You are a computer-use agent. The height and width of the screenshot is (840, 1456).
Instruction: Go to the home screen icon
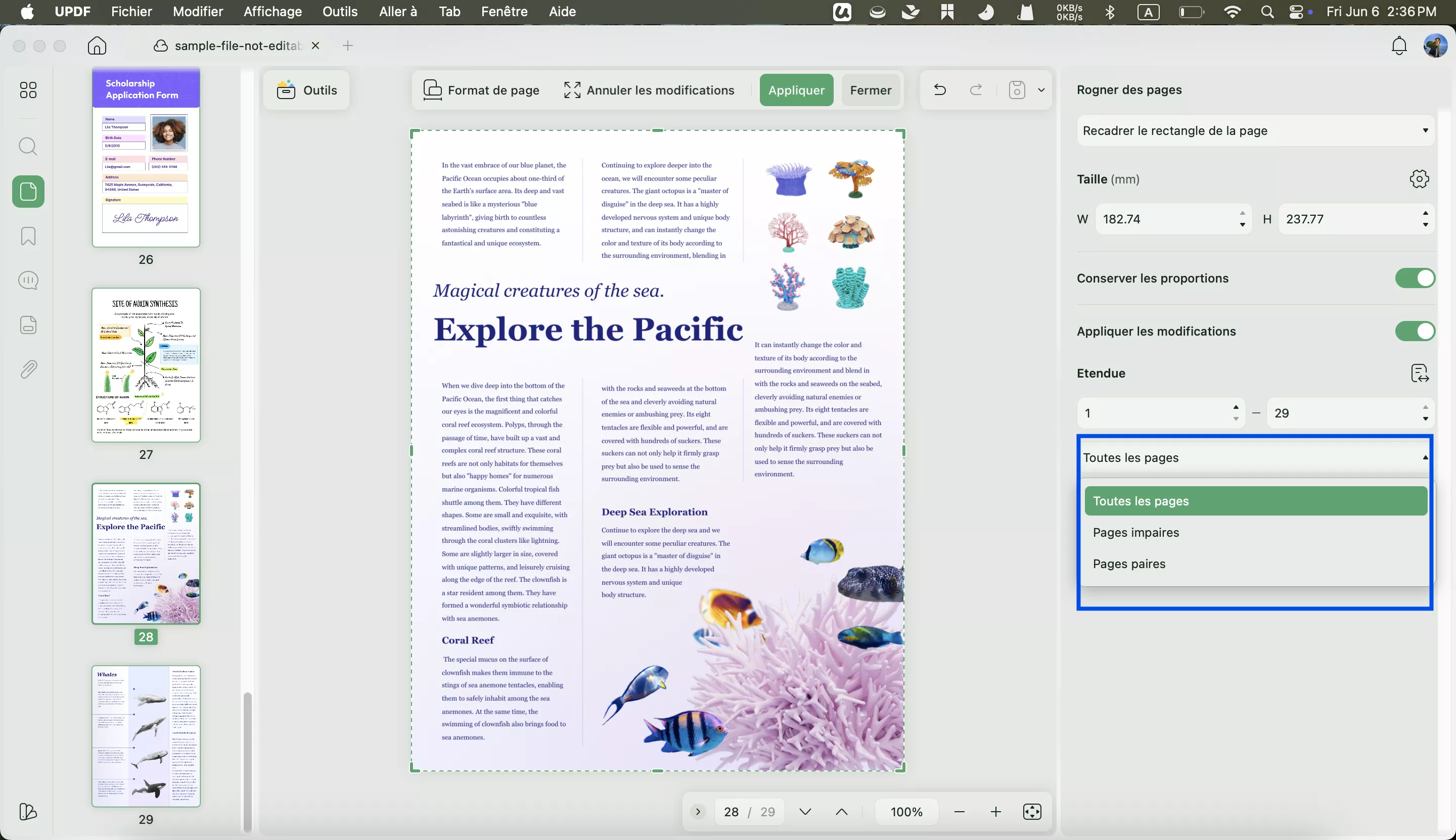tap(97, 45)
